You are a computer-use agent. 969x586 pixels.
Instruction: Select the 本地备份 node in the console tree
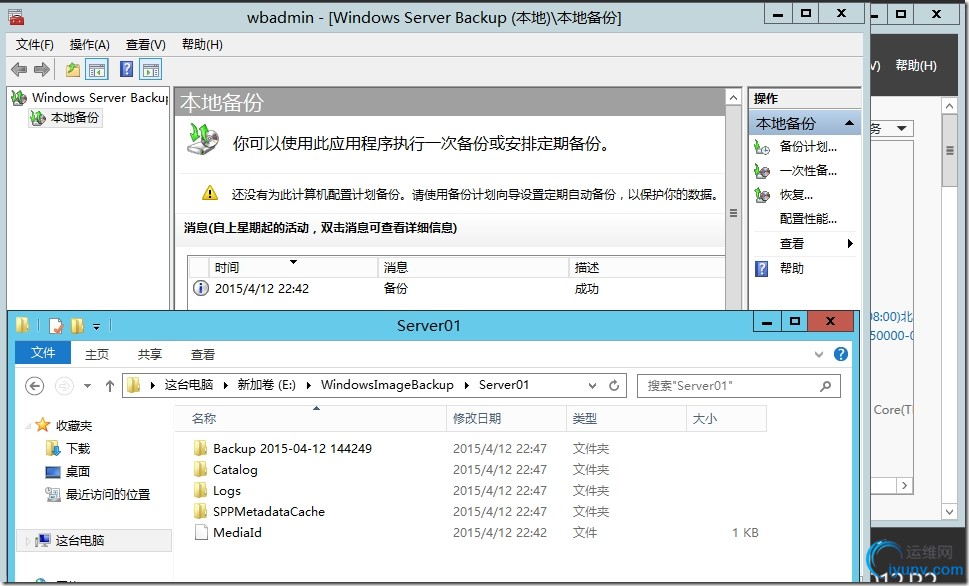pos(66,118)
